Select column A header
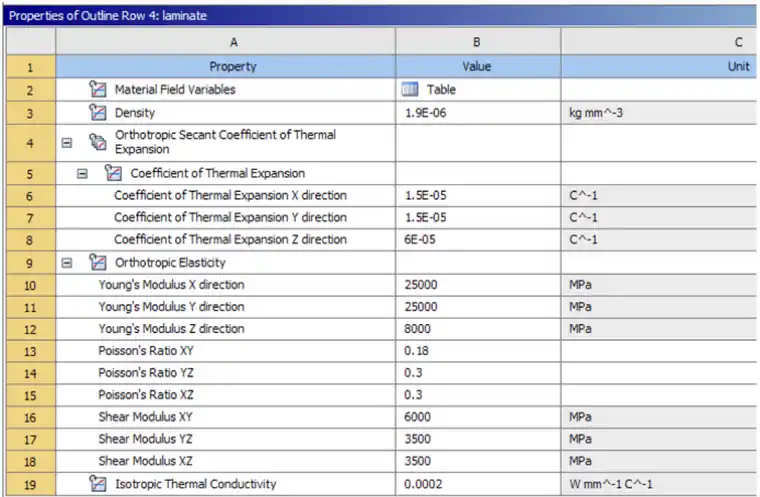 226,42
